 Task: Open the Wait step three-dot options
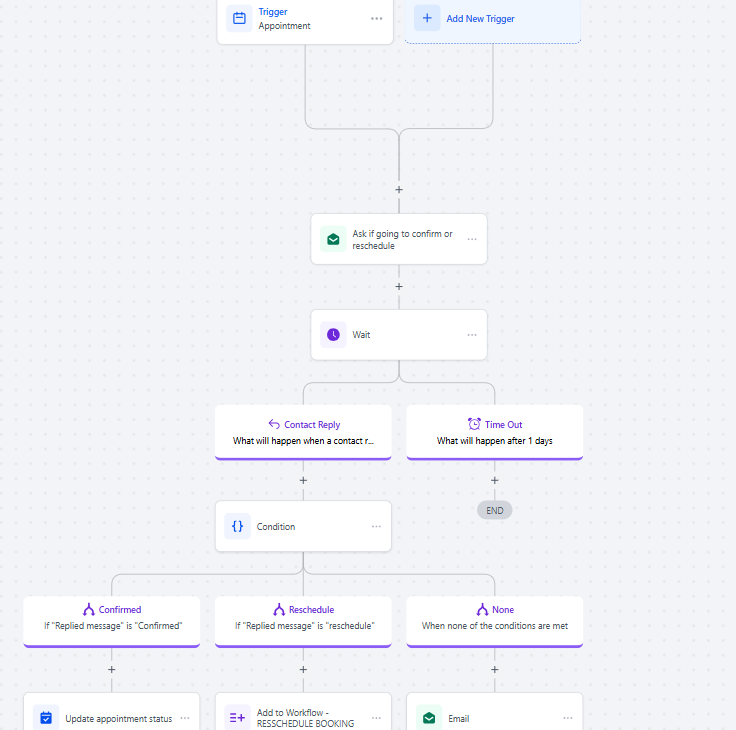click(x=472, y=335)
